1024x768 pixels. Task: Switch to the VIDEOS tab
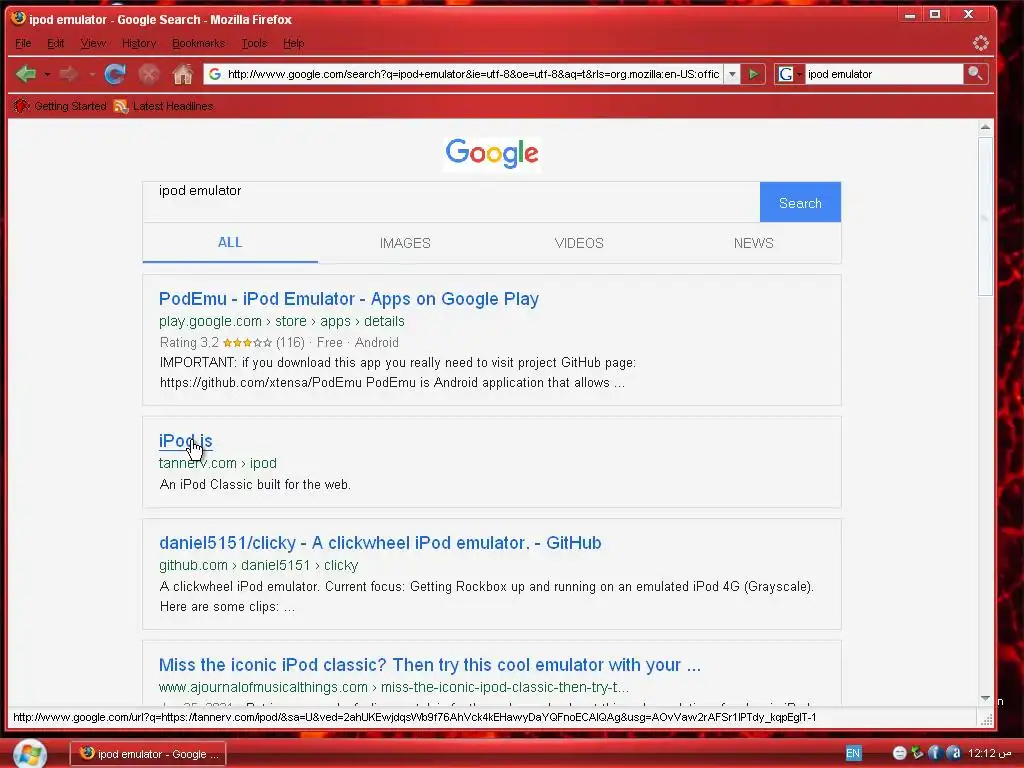coord(579,243)
